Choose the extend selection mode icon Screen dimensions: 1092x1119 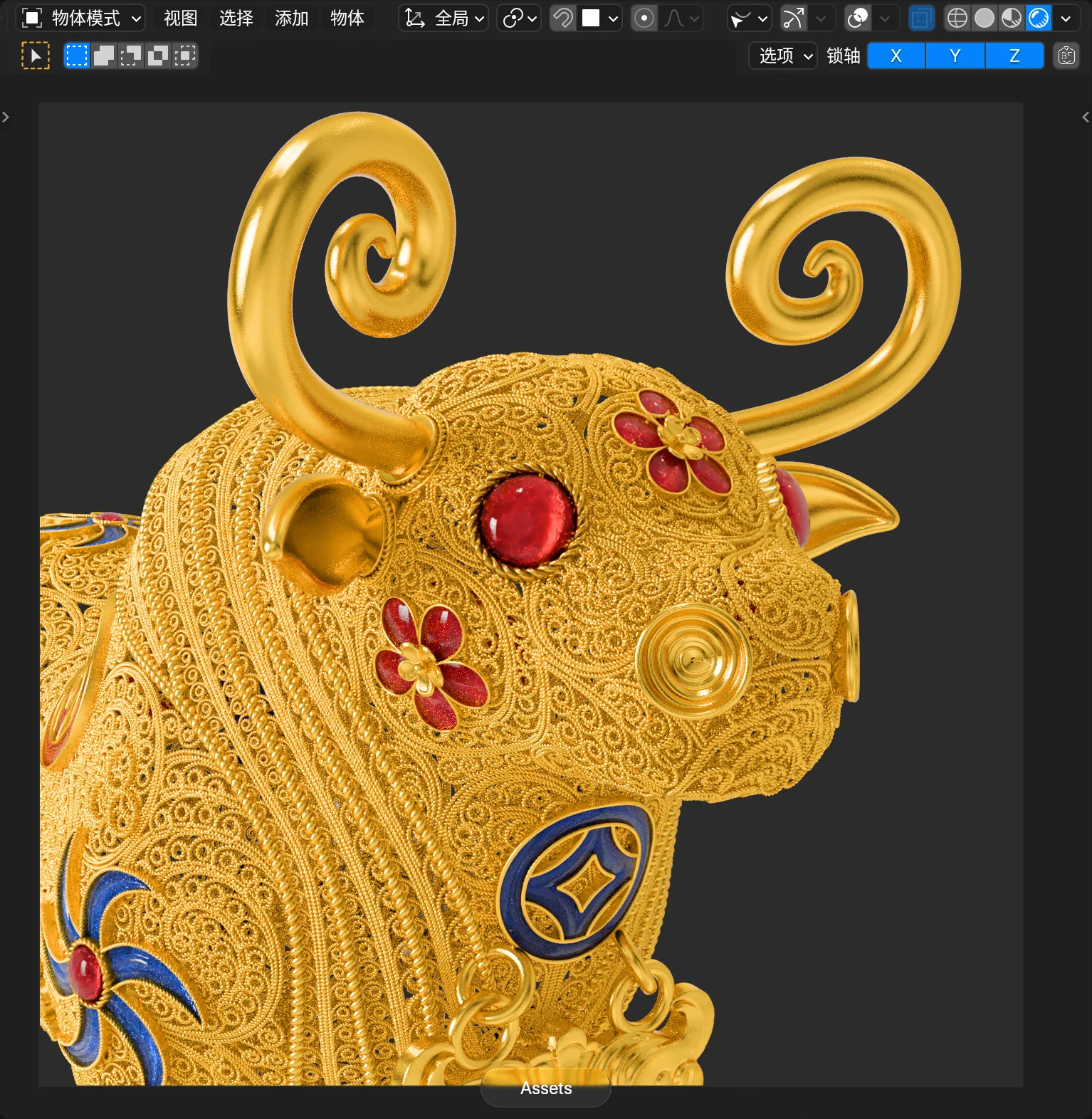[104, 56]
